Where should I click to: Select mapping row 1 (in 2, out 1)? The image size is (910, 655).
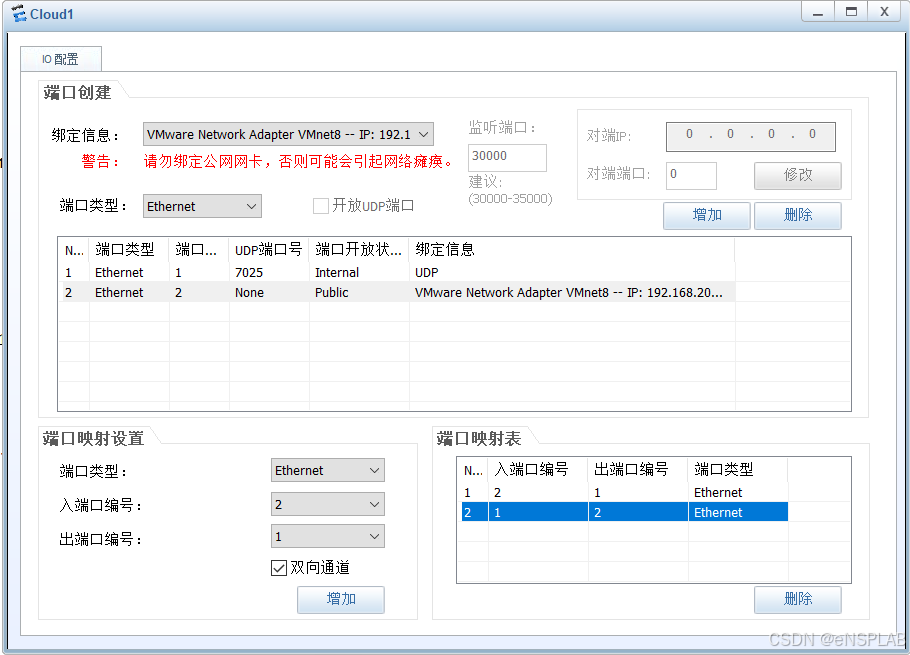click(x=624, y=493)
